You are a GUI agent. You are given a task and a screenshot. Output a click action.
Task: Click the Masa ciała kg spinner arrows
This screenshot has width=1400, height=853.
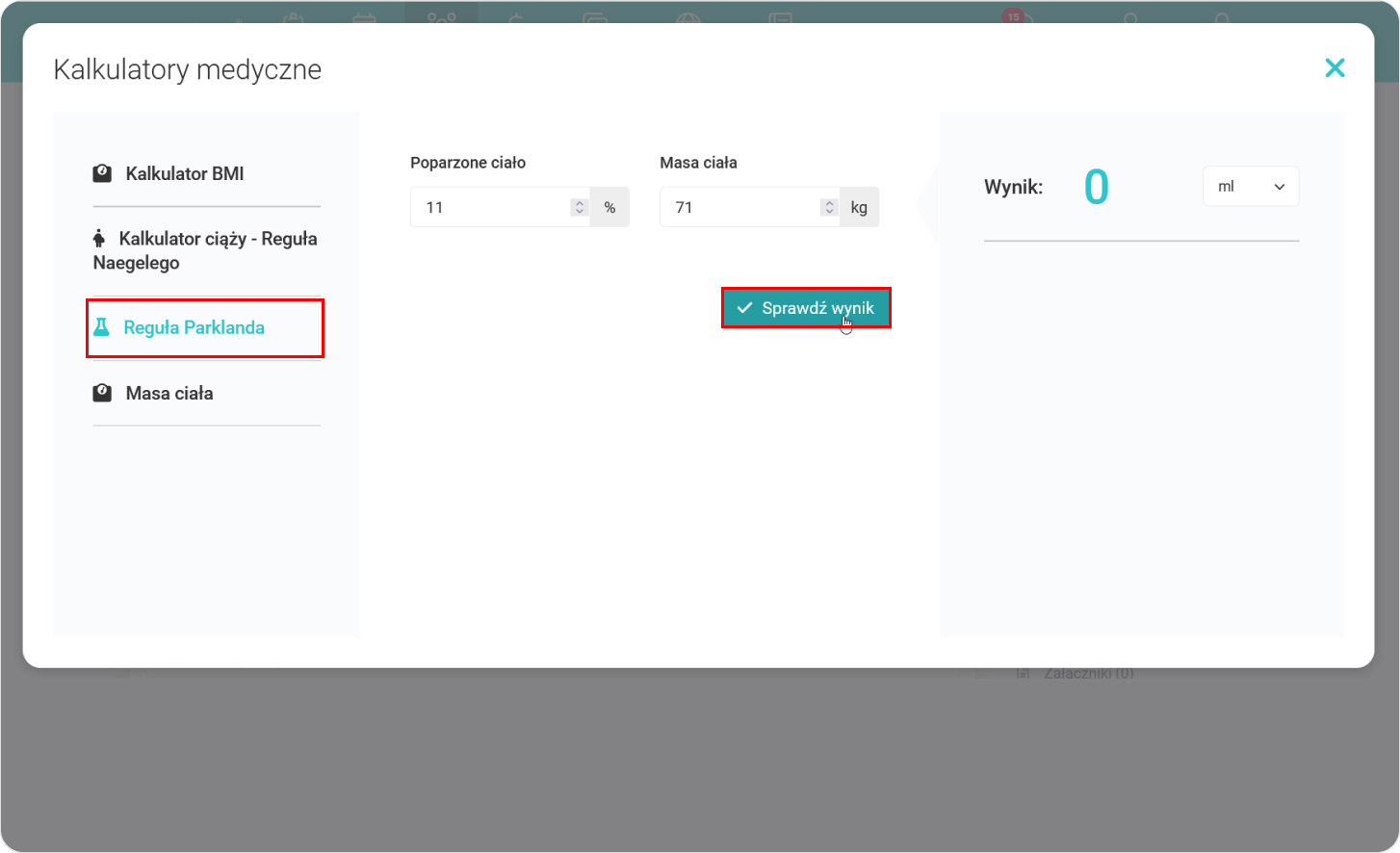click(829, 207)
